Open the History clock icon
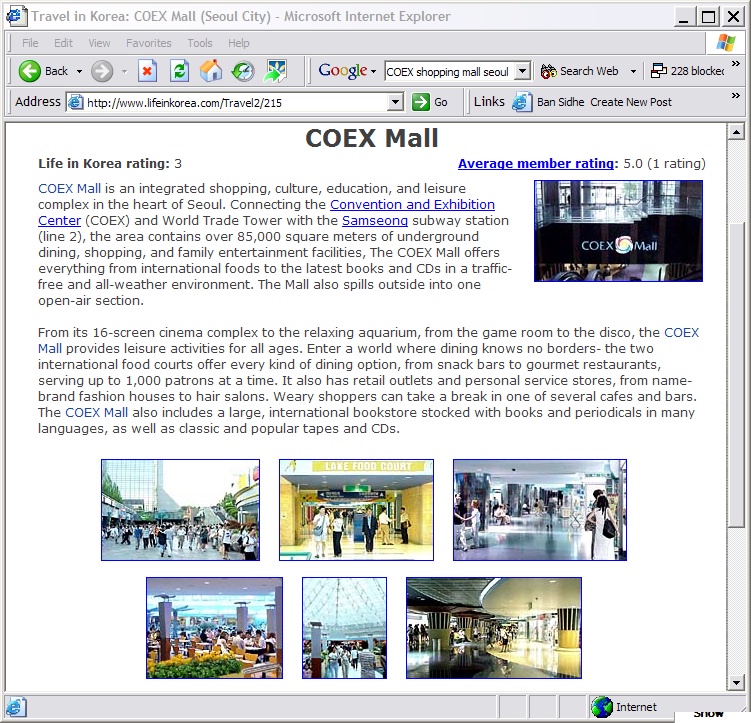Viewport: 751px width, 723px height. [x=243, y=71]
